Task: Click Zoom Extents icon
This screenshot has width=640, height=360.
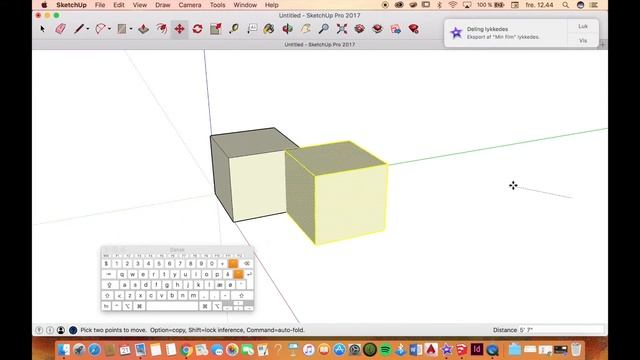Action: (x=342, y=29)
